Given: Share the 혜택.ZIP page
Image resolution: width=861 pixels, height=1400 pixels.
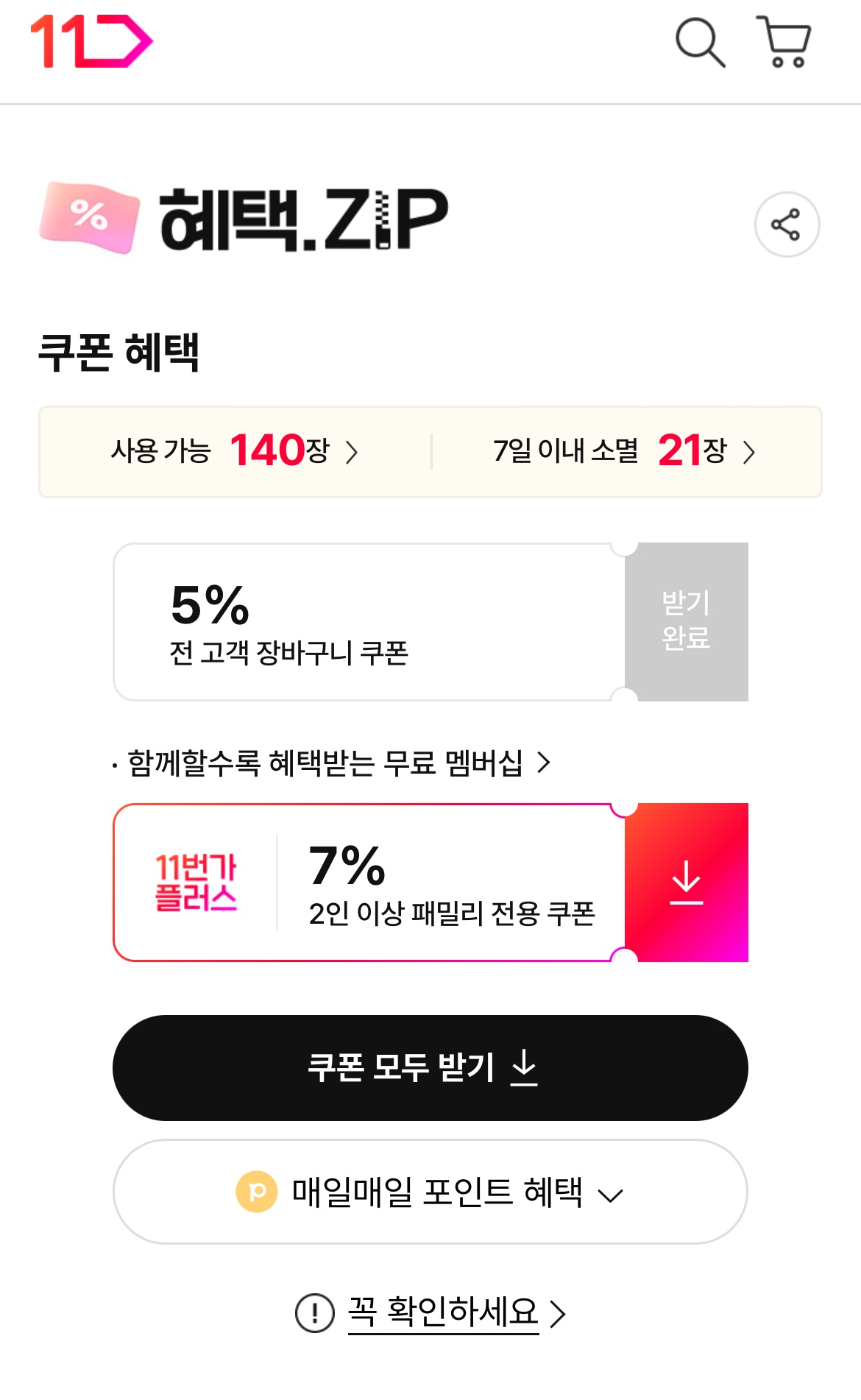Looking at the screenshot, I should click(787, 225).
